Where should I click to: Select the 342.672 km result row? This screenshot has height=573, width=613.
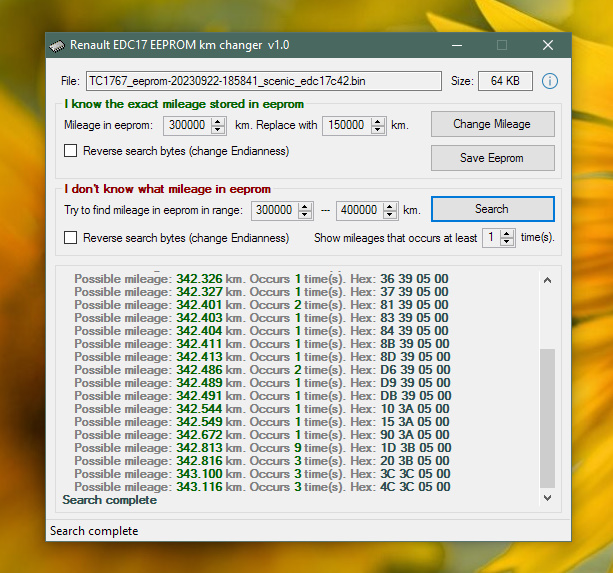point(262,434)
